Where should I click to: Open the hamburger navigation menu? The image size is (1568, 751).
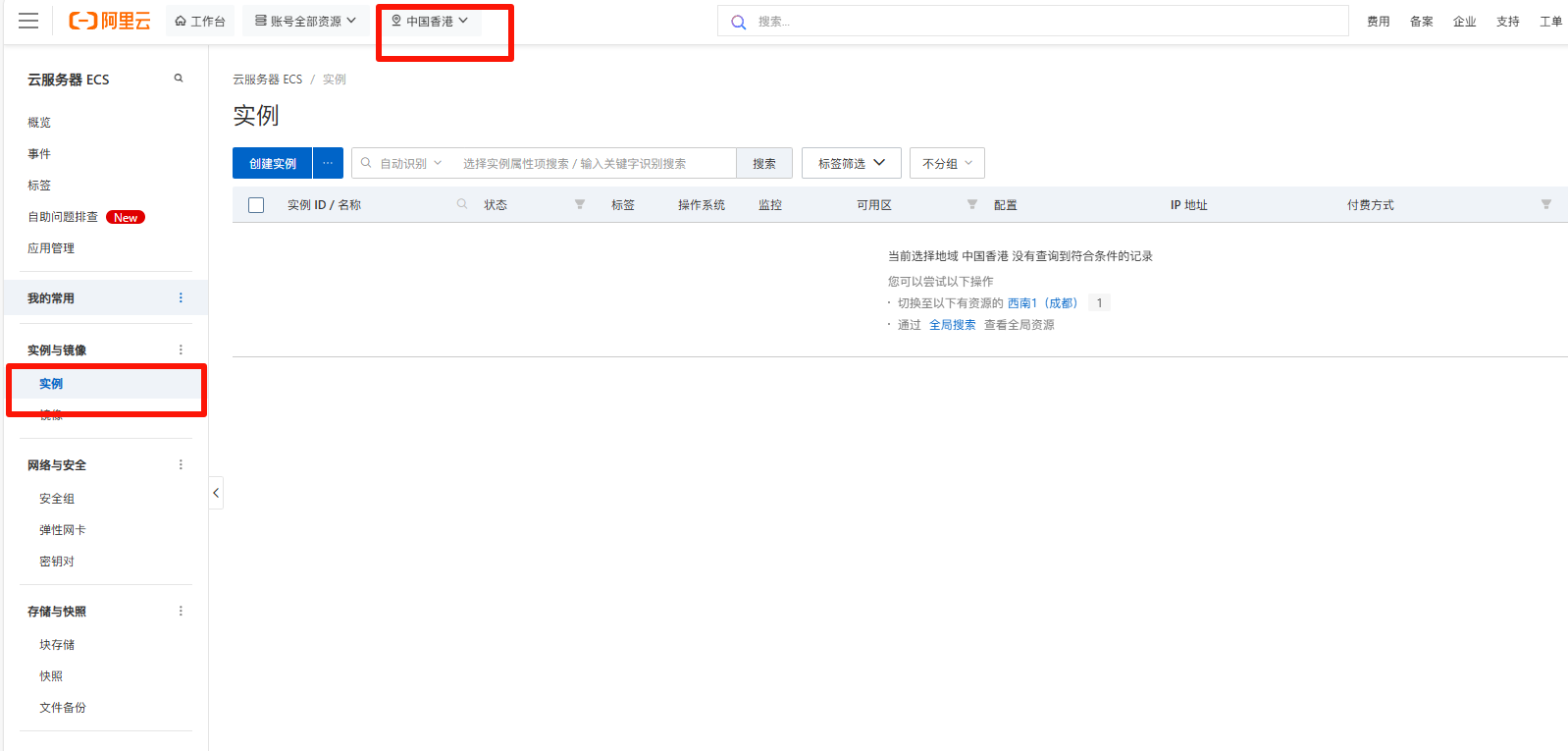[x=28, y=21]
